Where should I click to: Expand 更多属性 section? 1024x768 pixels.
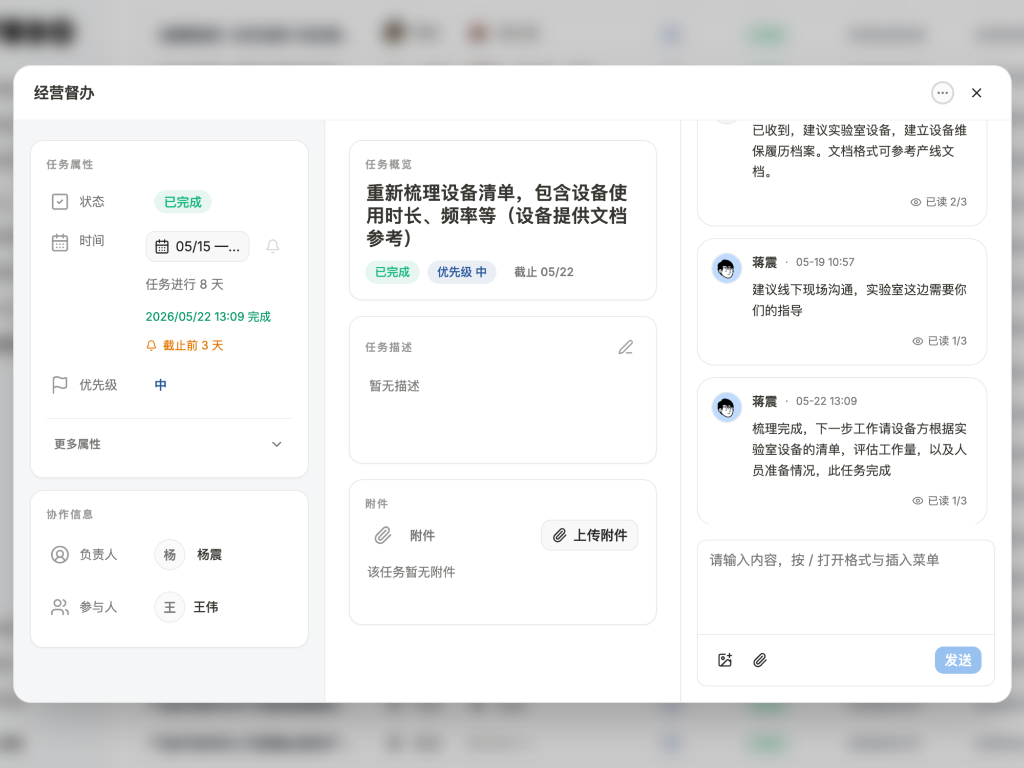click(x=168, y=444)
